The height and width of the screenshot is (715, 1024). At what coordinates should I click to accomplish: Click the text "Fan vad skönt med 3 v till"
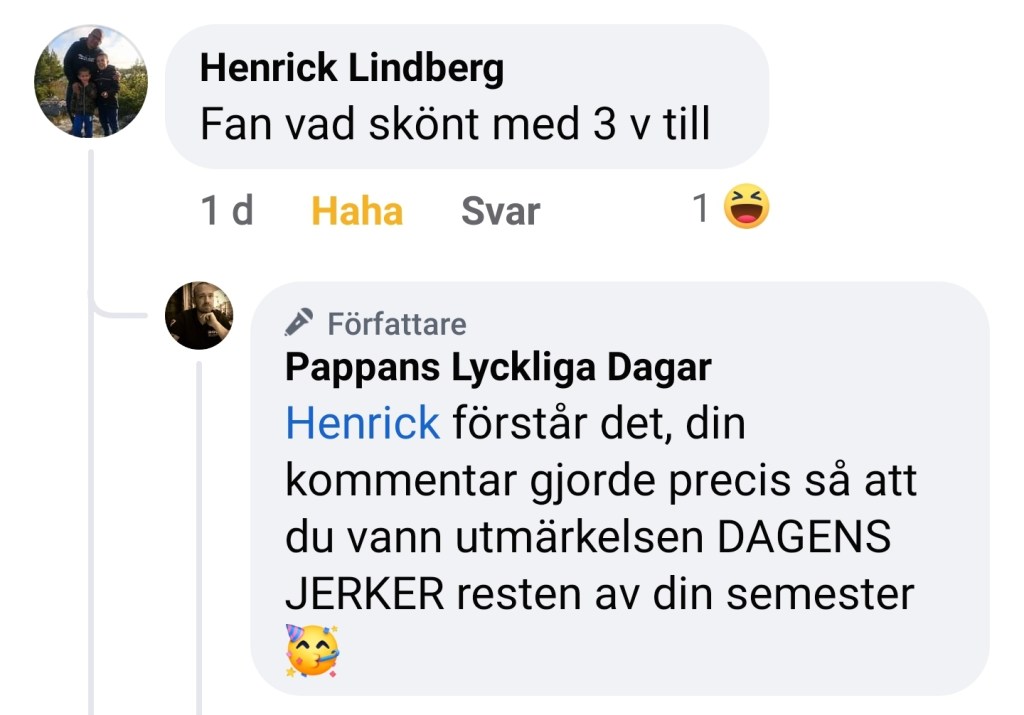click(455, 125)
